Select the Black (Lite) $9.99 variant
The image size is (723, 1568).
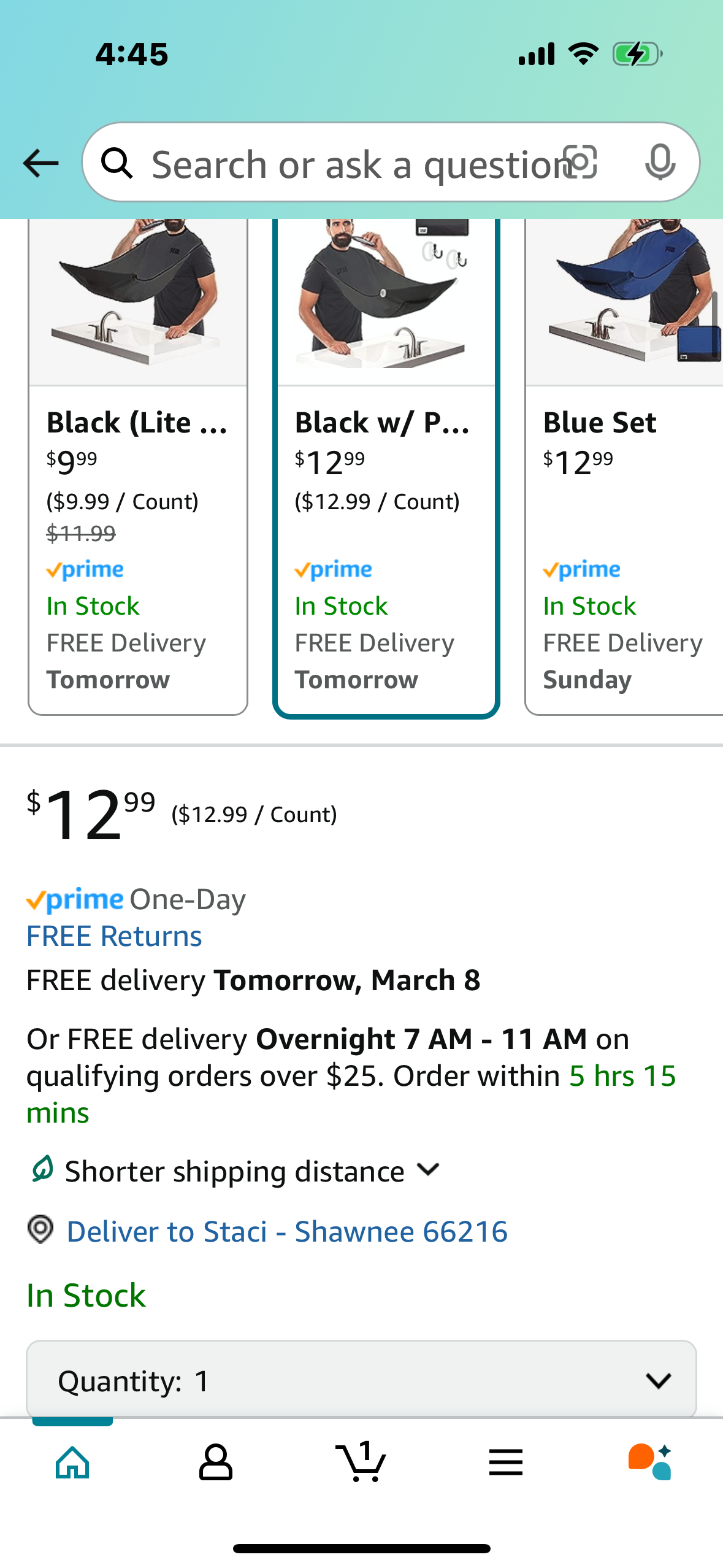point(138,466)
